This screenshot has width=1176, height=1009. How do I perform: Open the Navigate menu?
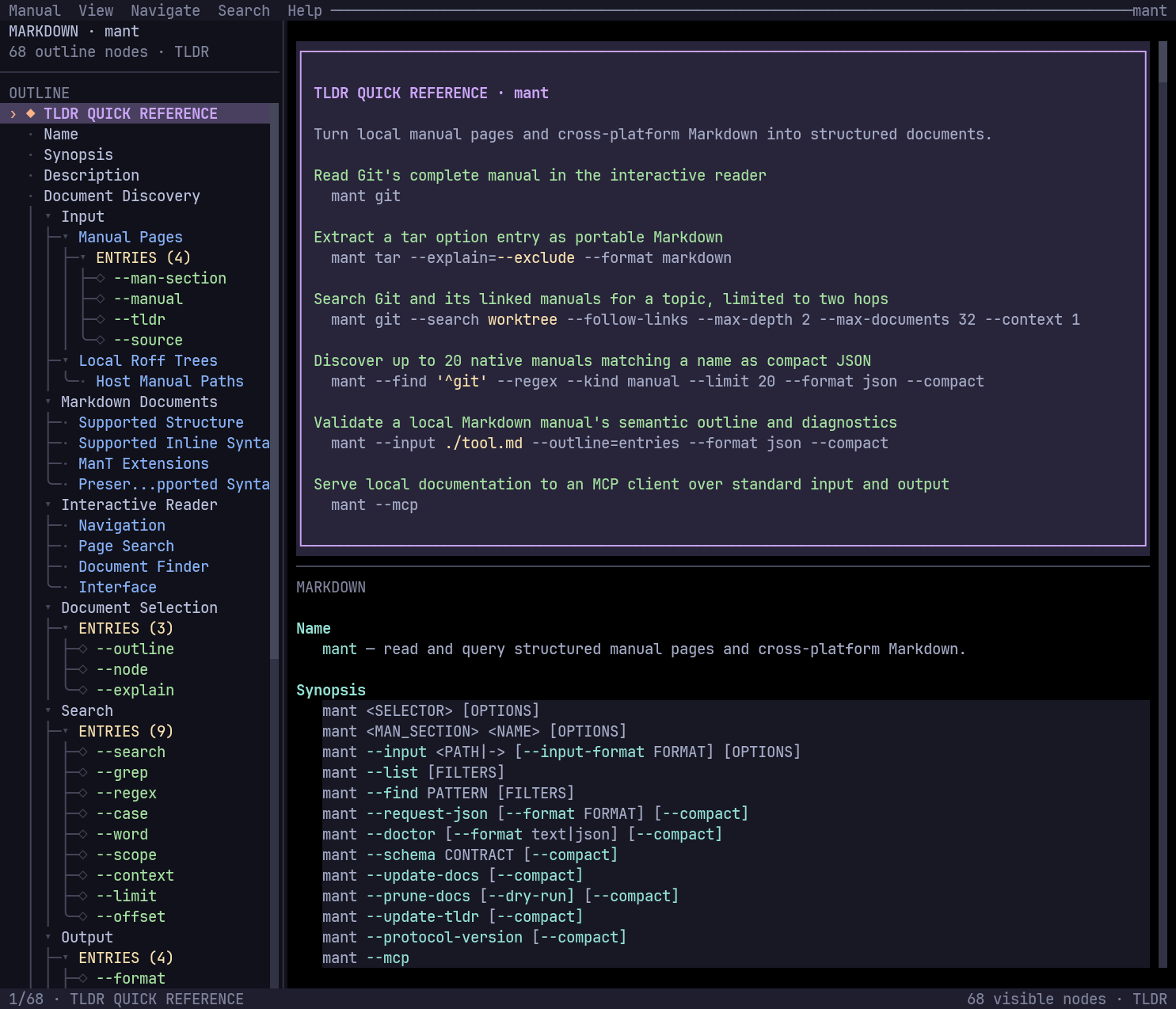tap(166, 10)
